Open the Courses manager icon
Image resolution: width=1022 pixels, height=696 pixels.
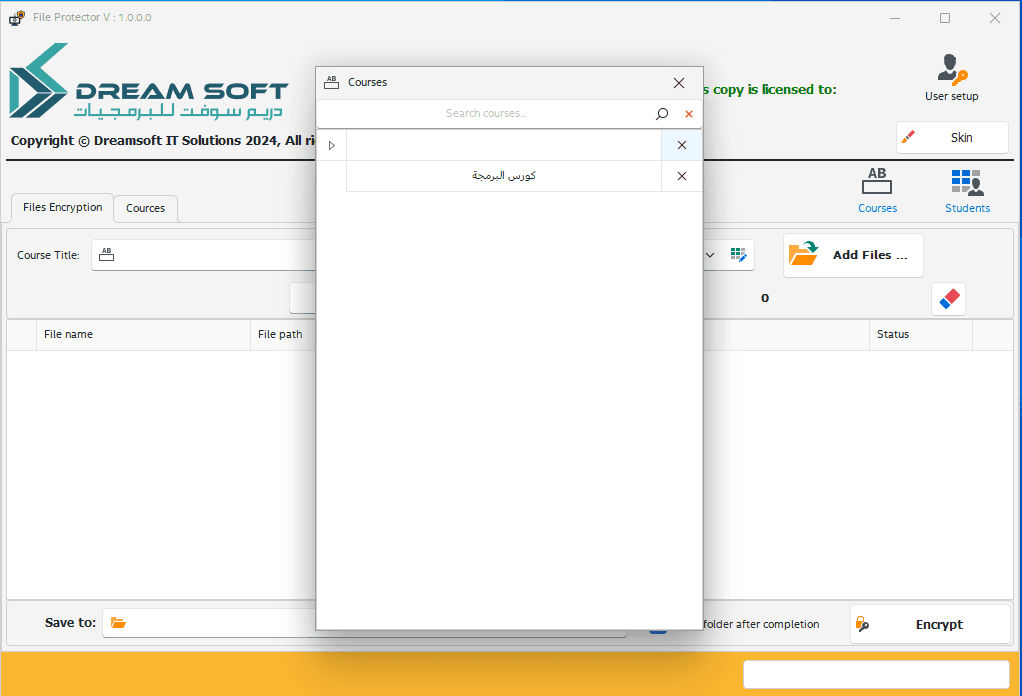tap(877, 190)
